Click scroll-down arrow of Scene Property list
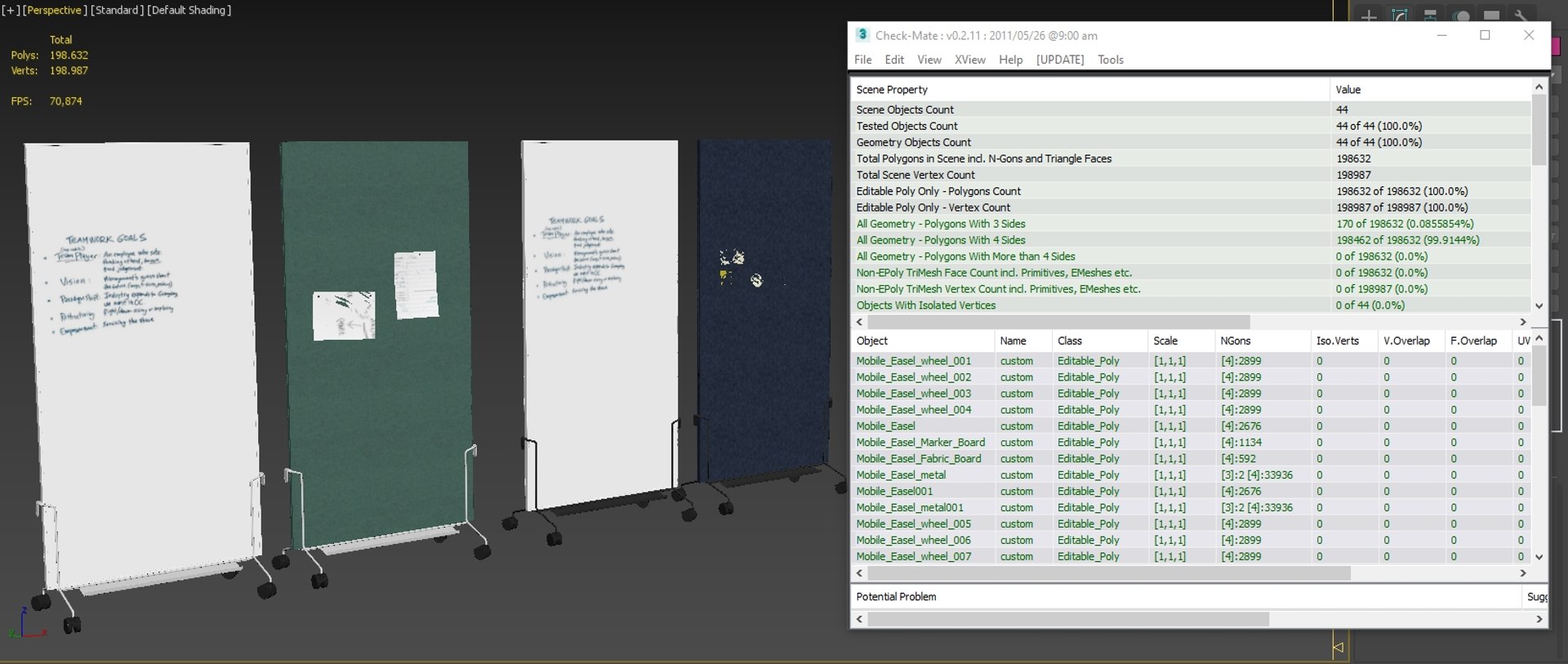This screenshot has width=1568, height=664. click(x=1539, y=306)
